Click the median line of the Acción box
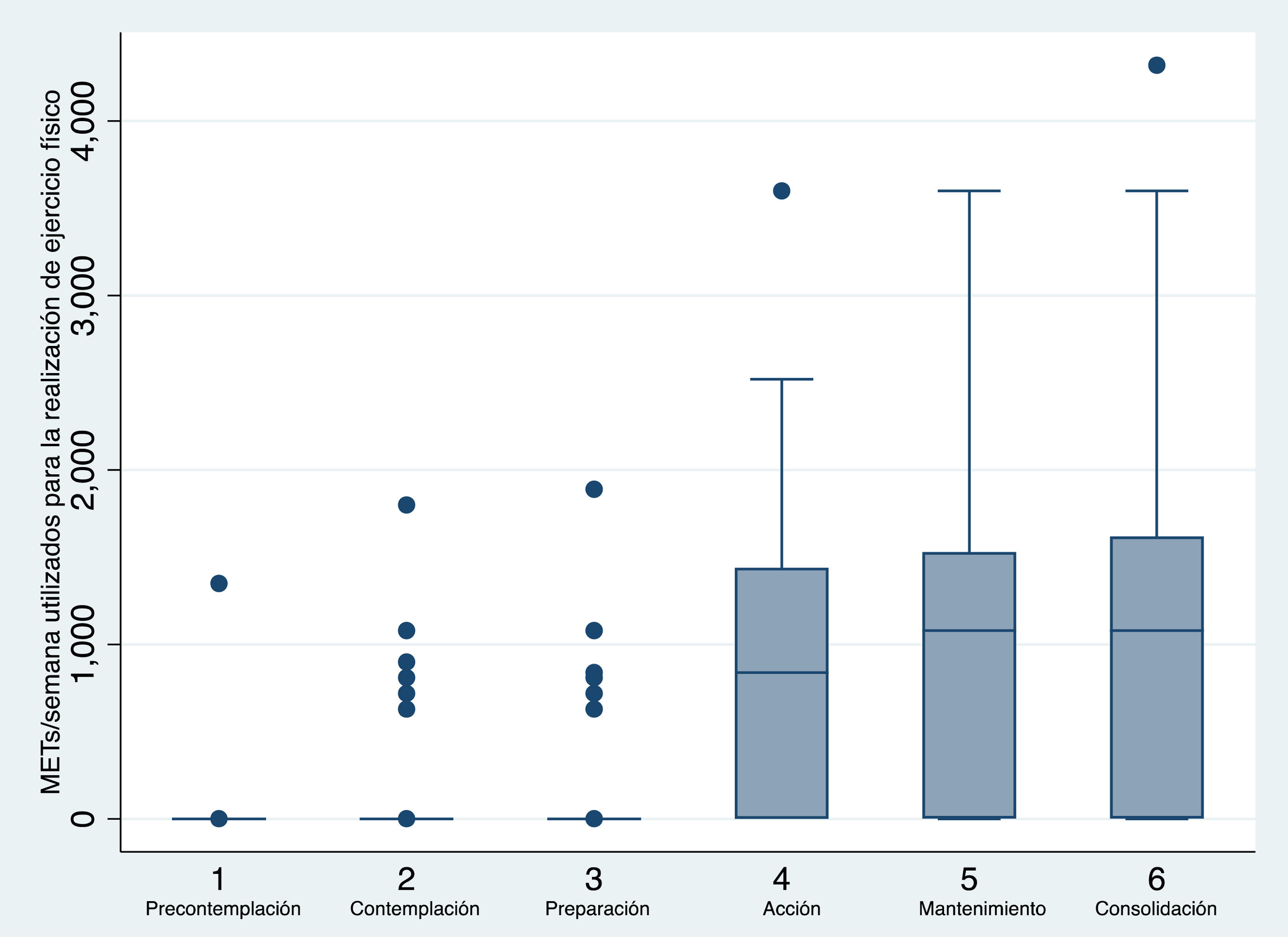Viewport: 1288px width, 937px height. [x=781, y=672]
